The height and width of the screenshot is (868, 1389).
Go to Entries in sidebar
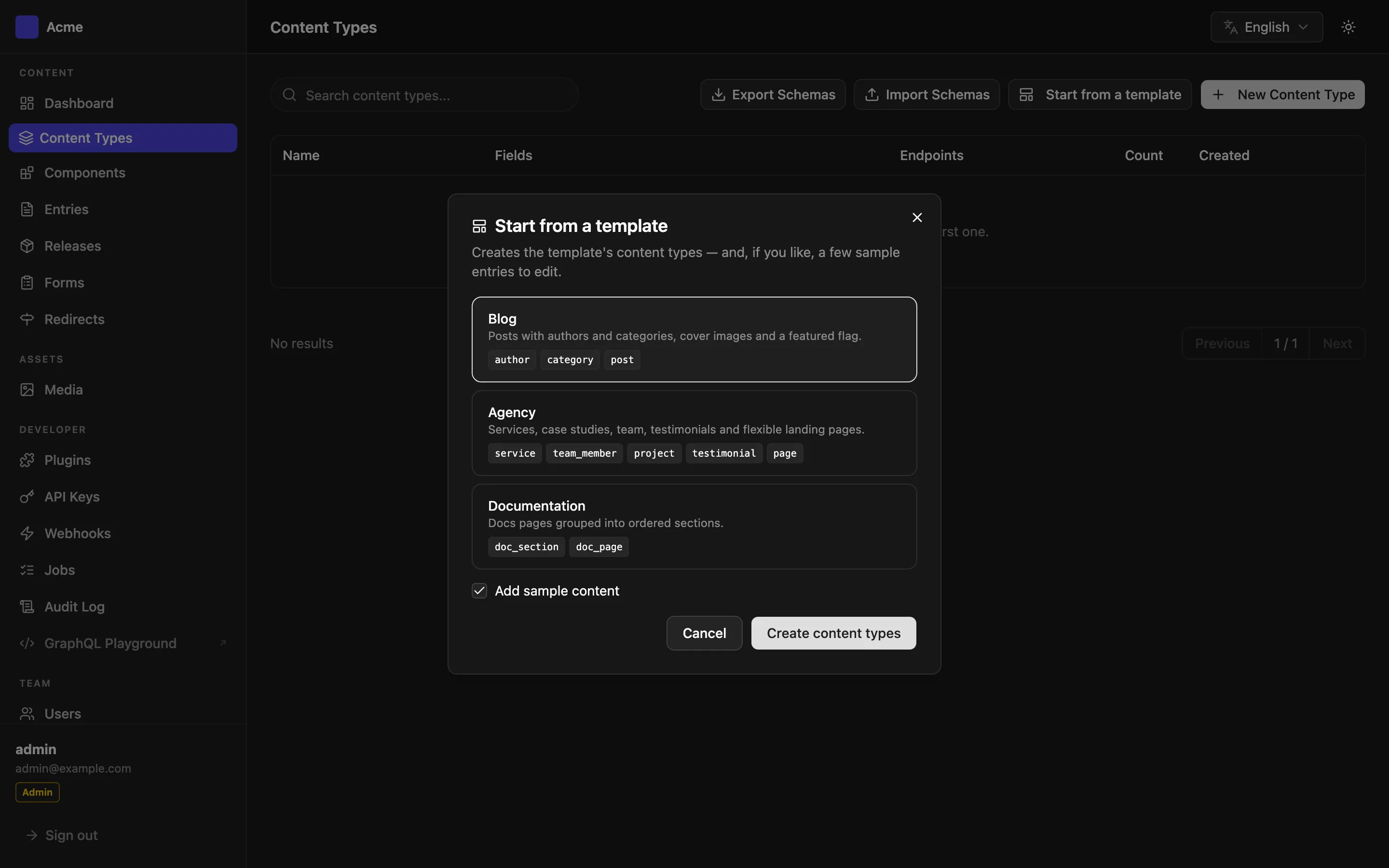point(123,210)
